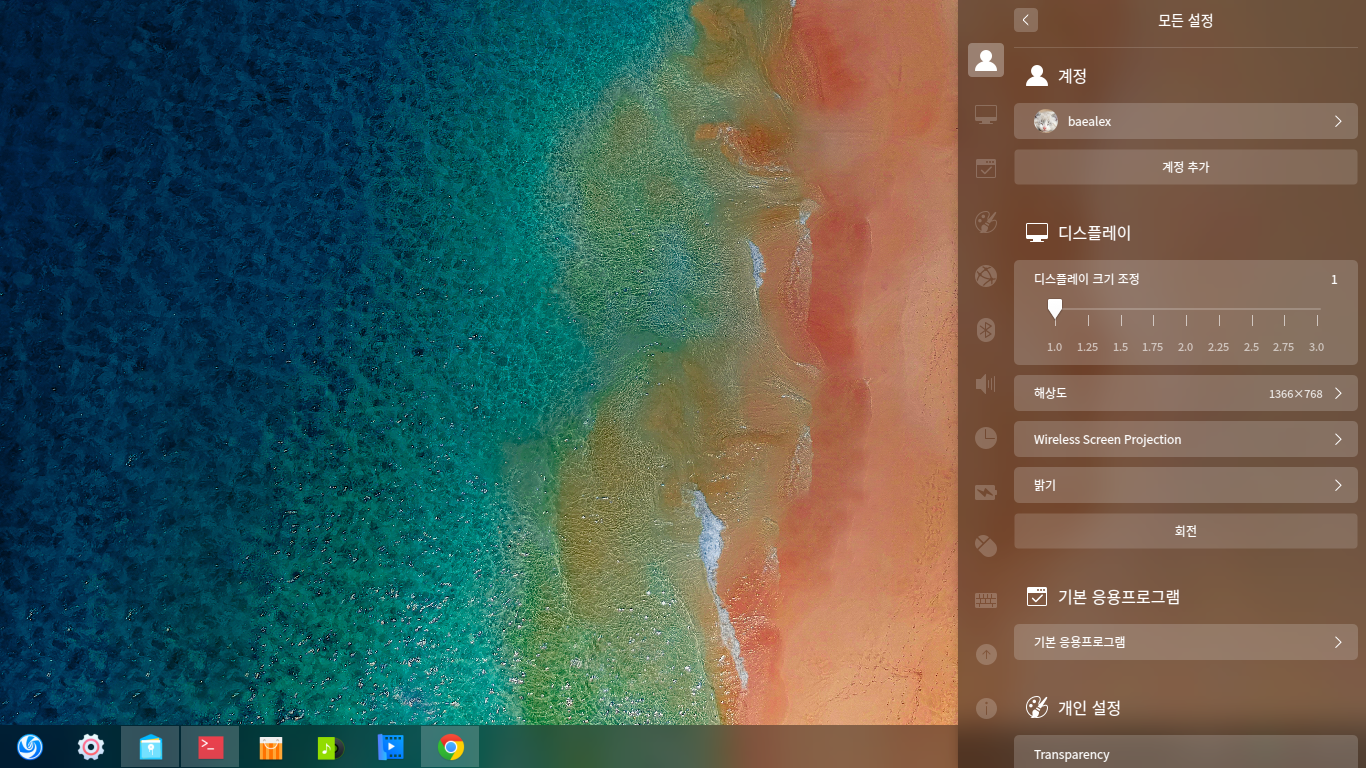Set display scale slider to 1.5
This screenshot has width=1366, height=768.
tap(1120, 310)
